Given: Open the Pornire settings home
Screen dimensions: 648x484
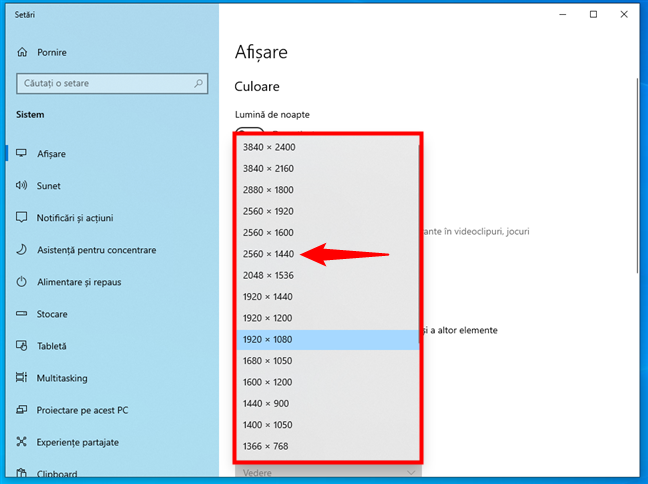Looking at the screenshot, I should (112, 52).
